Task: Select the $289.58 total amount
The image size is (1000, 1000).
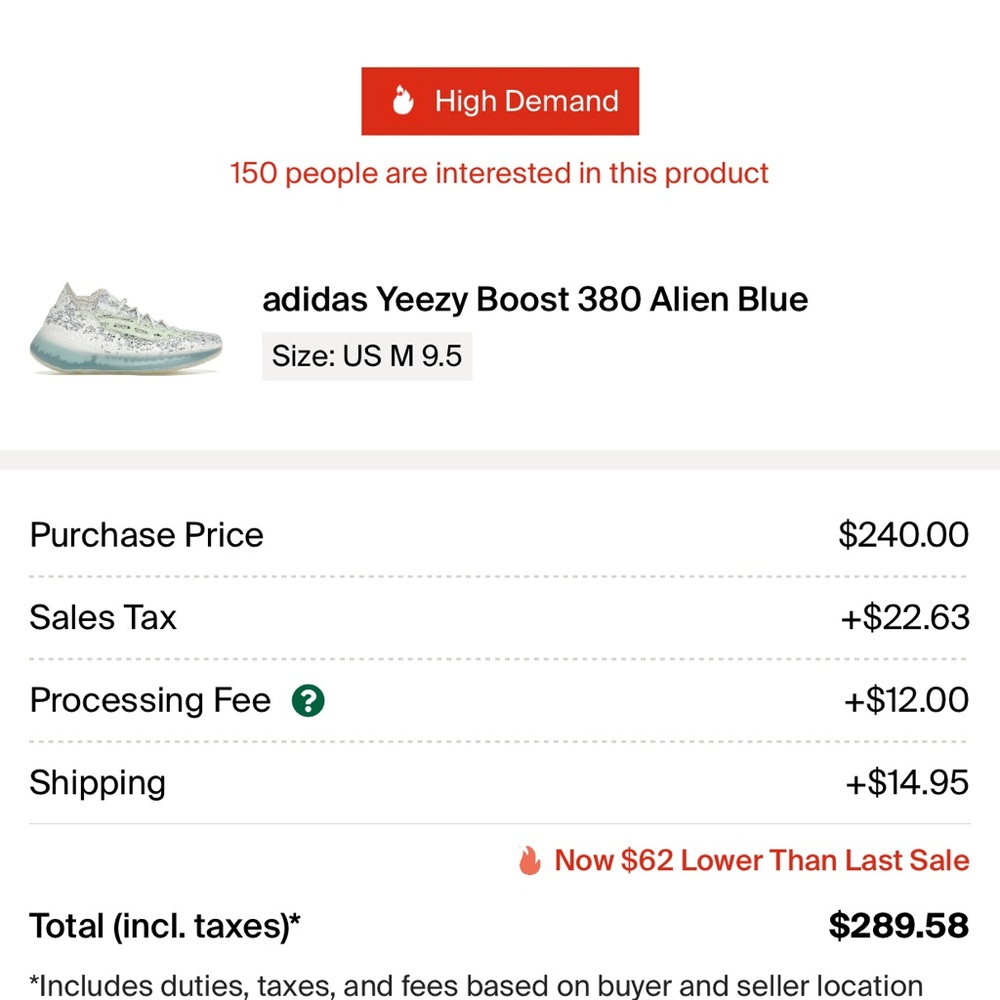Action: pyautogui.click(x=899, y=926)
